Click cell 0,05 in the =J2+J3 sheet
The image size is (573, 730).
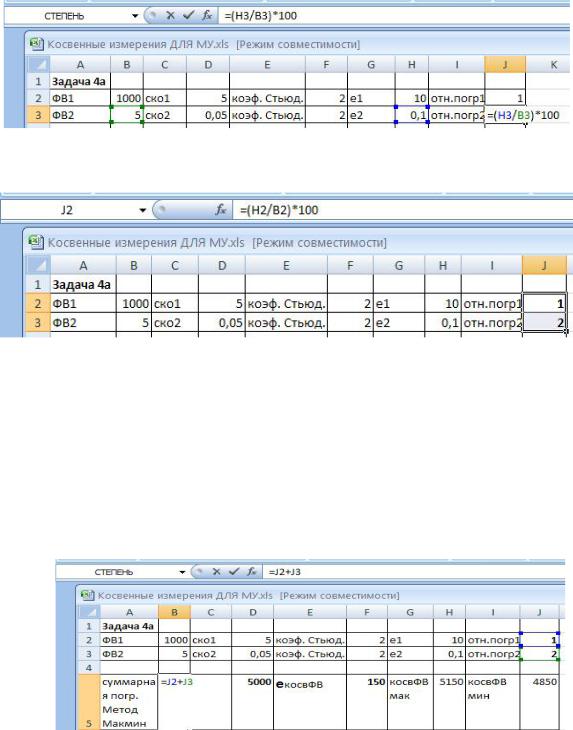253,654
